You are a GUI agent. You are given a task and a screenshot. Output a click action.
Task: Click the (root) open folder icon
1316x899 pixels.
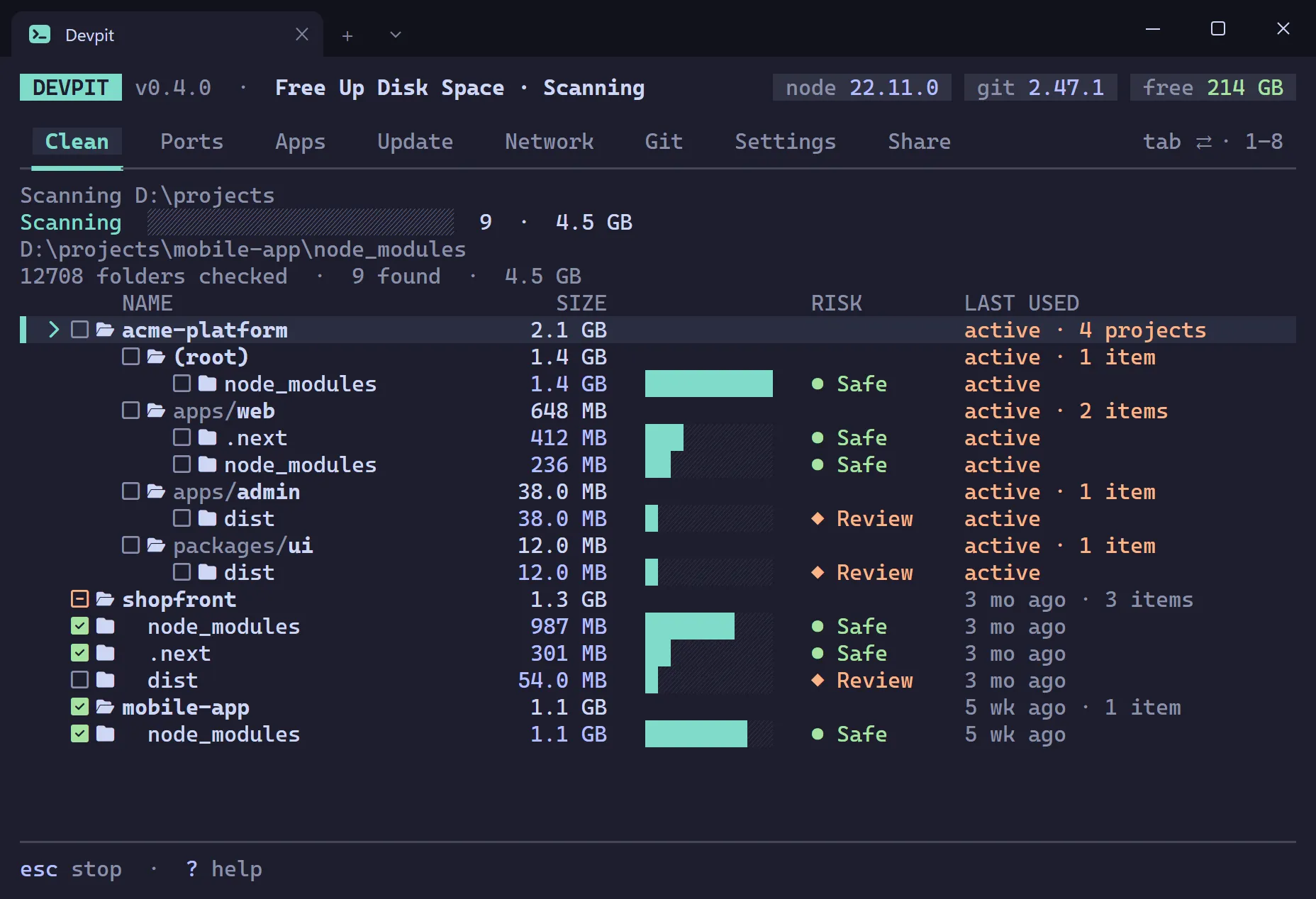[156, 357]
